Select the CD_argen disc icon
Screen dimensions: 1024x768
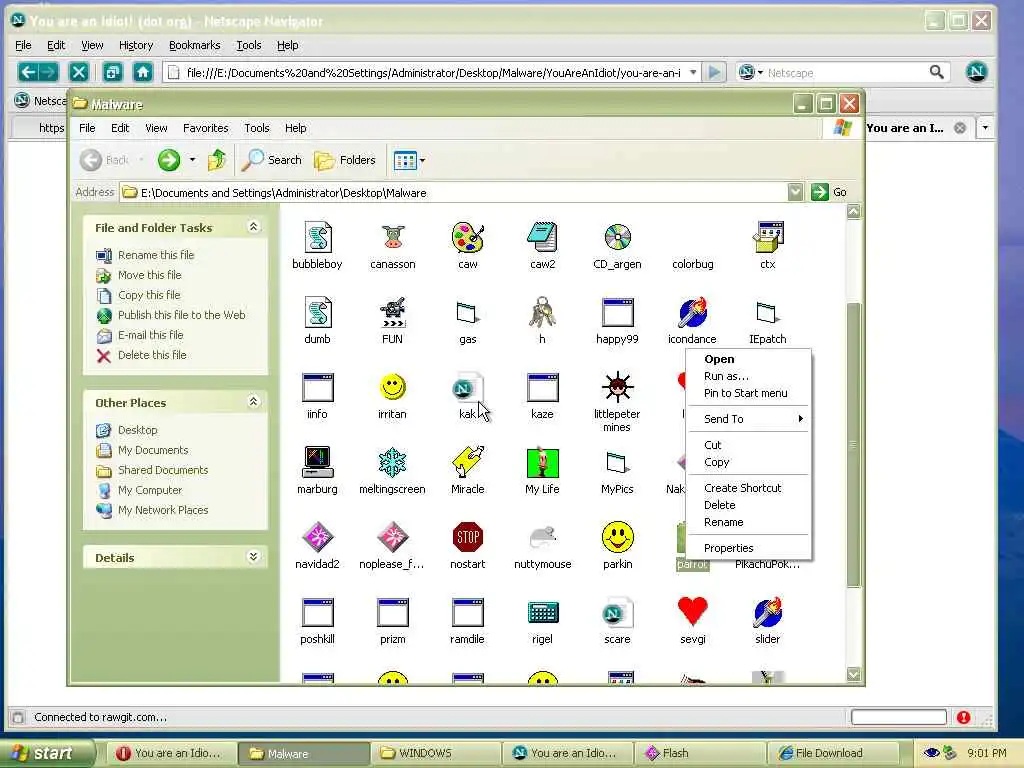point(617,238)
